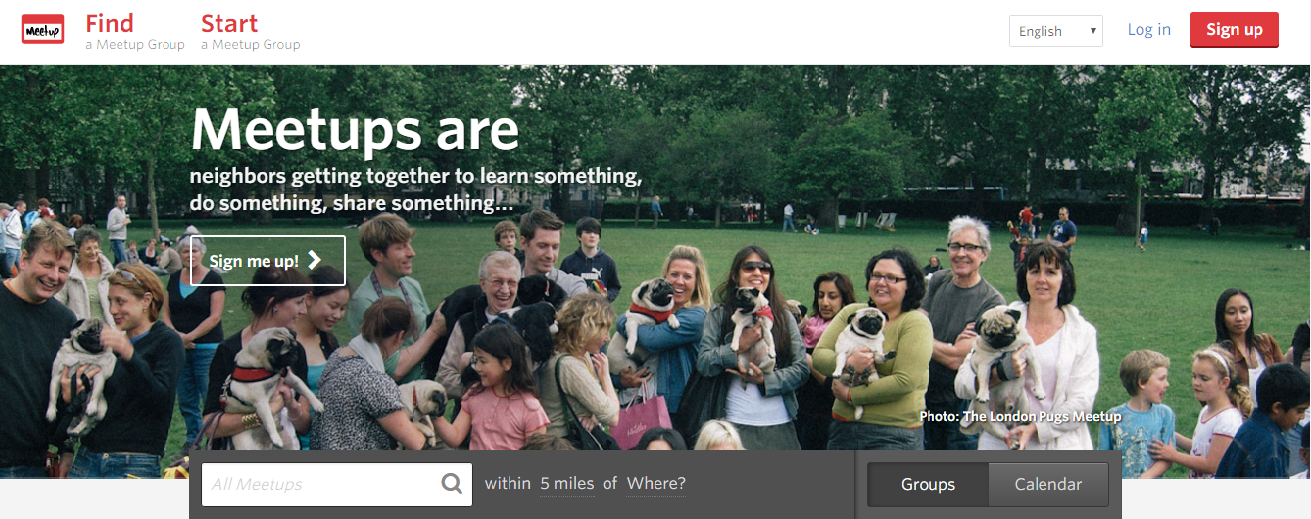The height and width of the screenshot is (519, 1311).
Task: Click the 'a Meetup Group' text under Start
Action: [x=250, y=44]
